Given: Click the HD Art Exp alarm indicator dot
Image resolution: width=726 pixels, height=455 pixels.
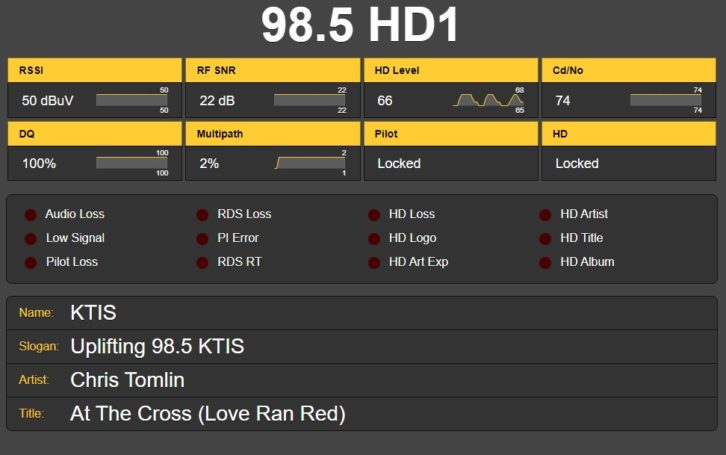Looking at the screenshot, I should 374,262.
